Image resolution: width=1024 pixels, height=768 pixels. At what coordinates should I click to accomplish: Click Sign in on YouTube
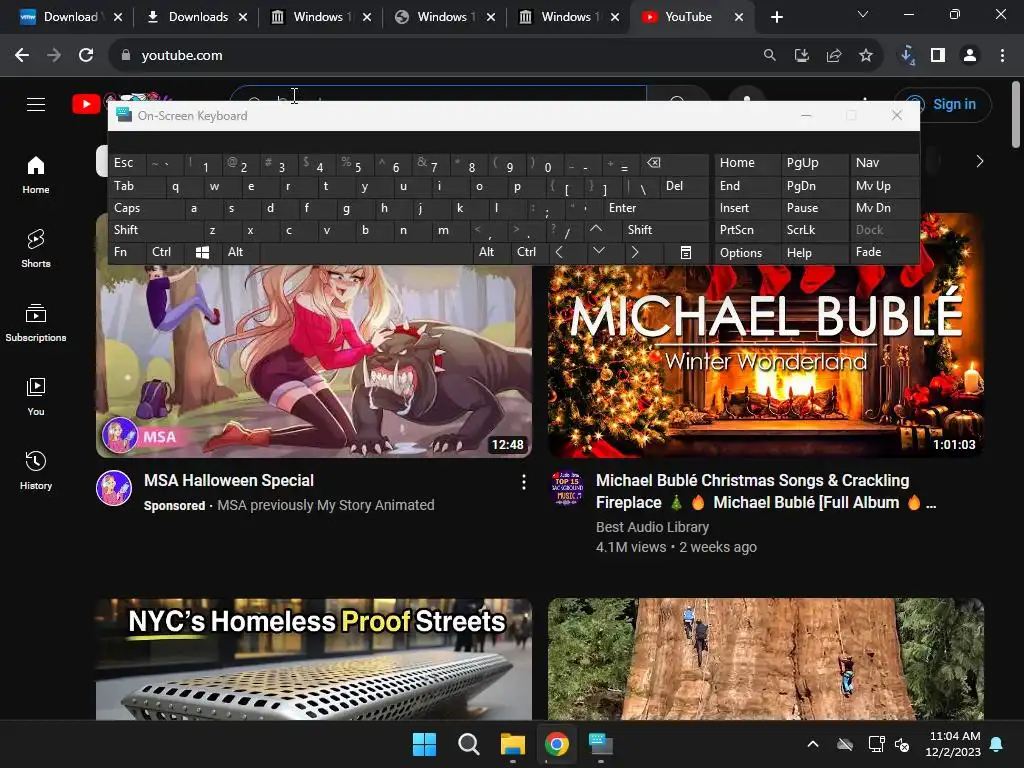[943, 104]
